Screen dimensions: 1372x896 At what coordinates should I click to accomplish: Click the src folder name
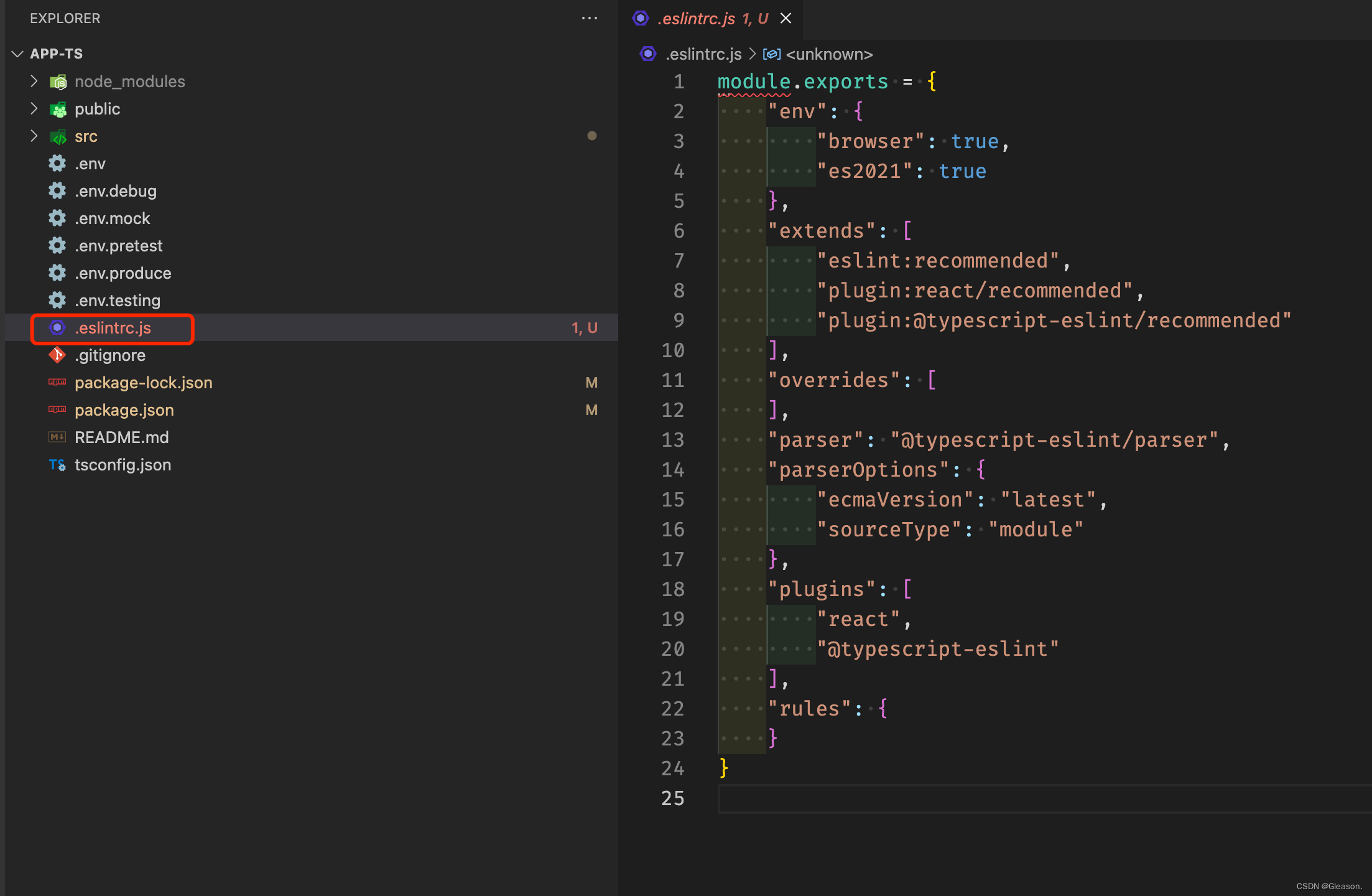(x=86, y=136)
